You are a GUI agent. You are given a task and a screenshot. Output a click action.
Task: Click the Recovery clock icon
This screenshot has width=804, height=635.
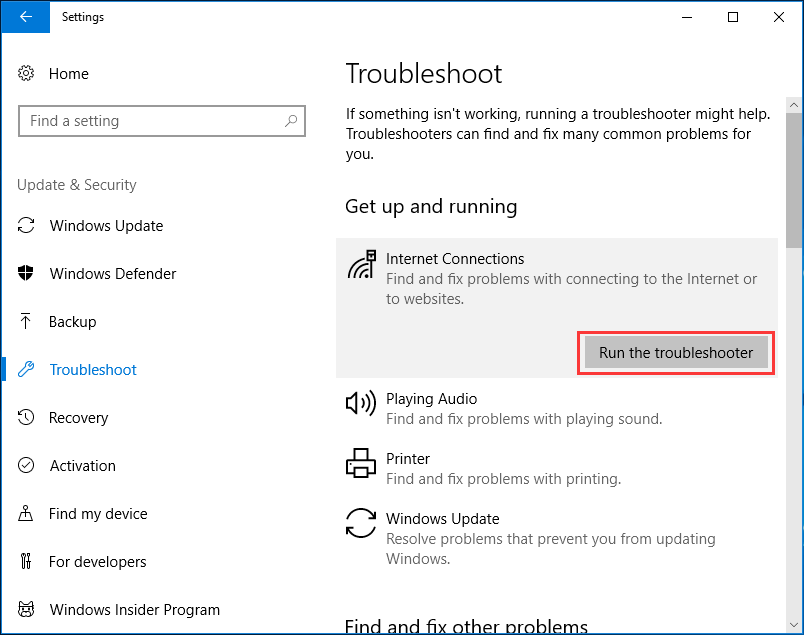(26, 417)
